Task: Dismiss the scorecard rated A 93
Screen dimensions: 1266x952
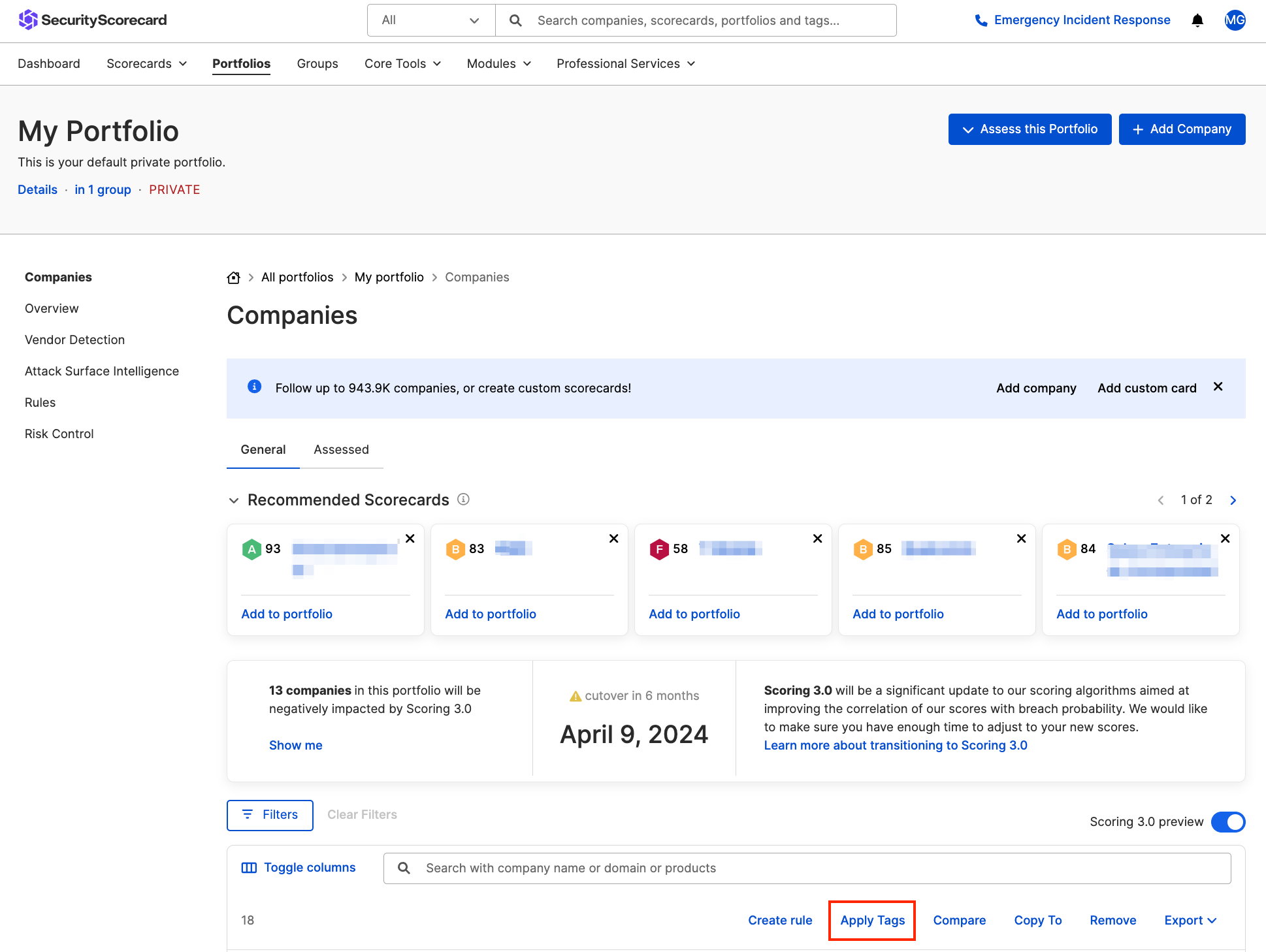Action: (410, 539)
